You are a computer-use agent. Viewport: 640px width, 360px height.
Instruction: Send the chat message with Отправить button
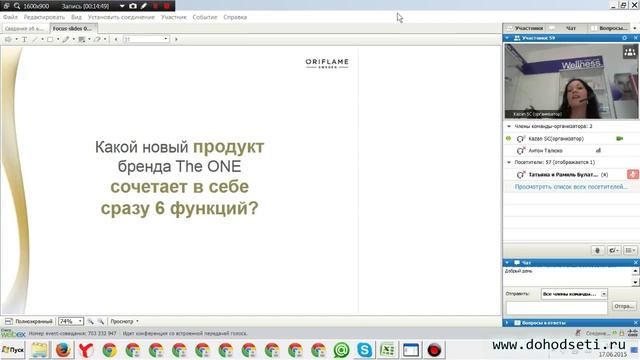coord(624,306)
